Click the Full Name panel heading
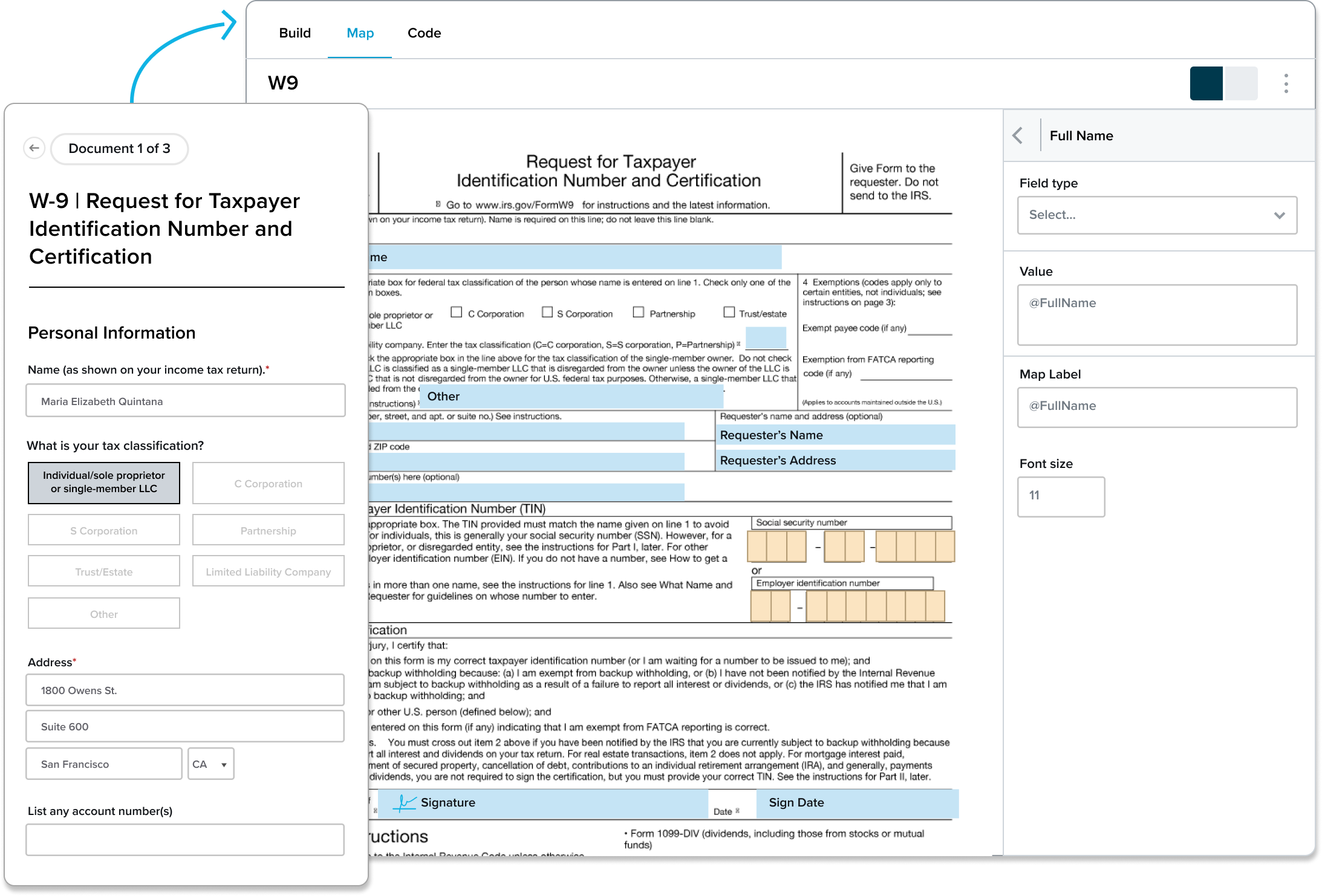Viewport: 1322px width, 896px height. click(1081, 136)
